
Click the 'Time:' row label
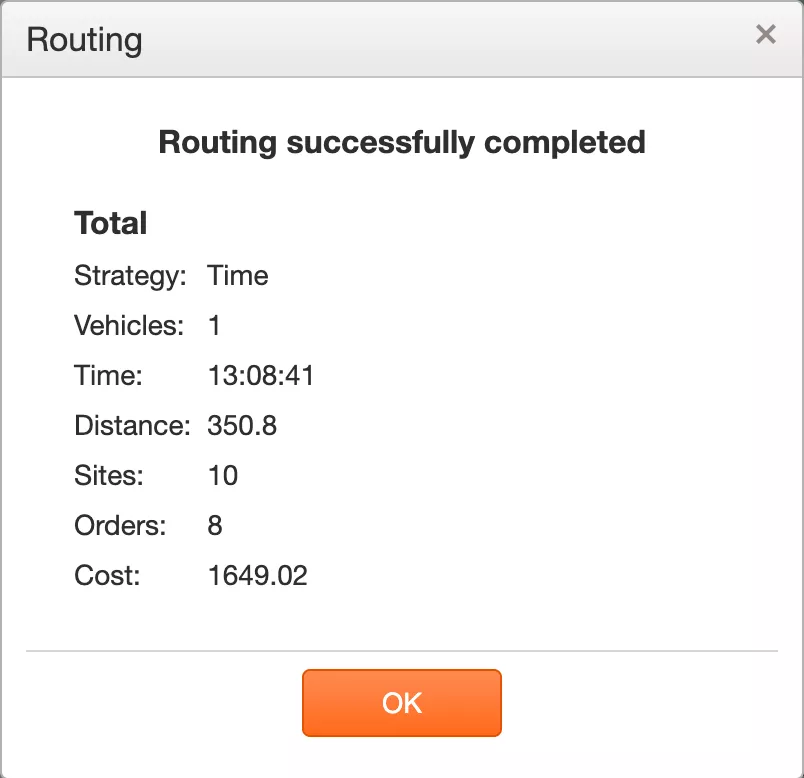click(x=109, y=375)
